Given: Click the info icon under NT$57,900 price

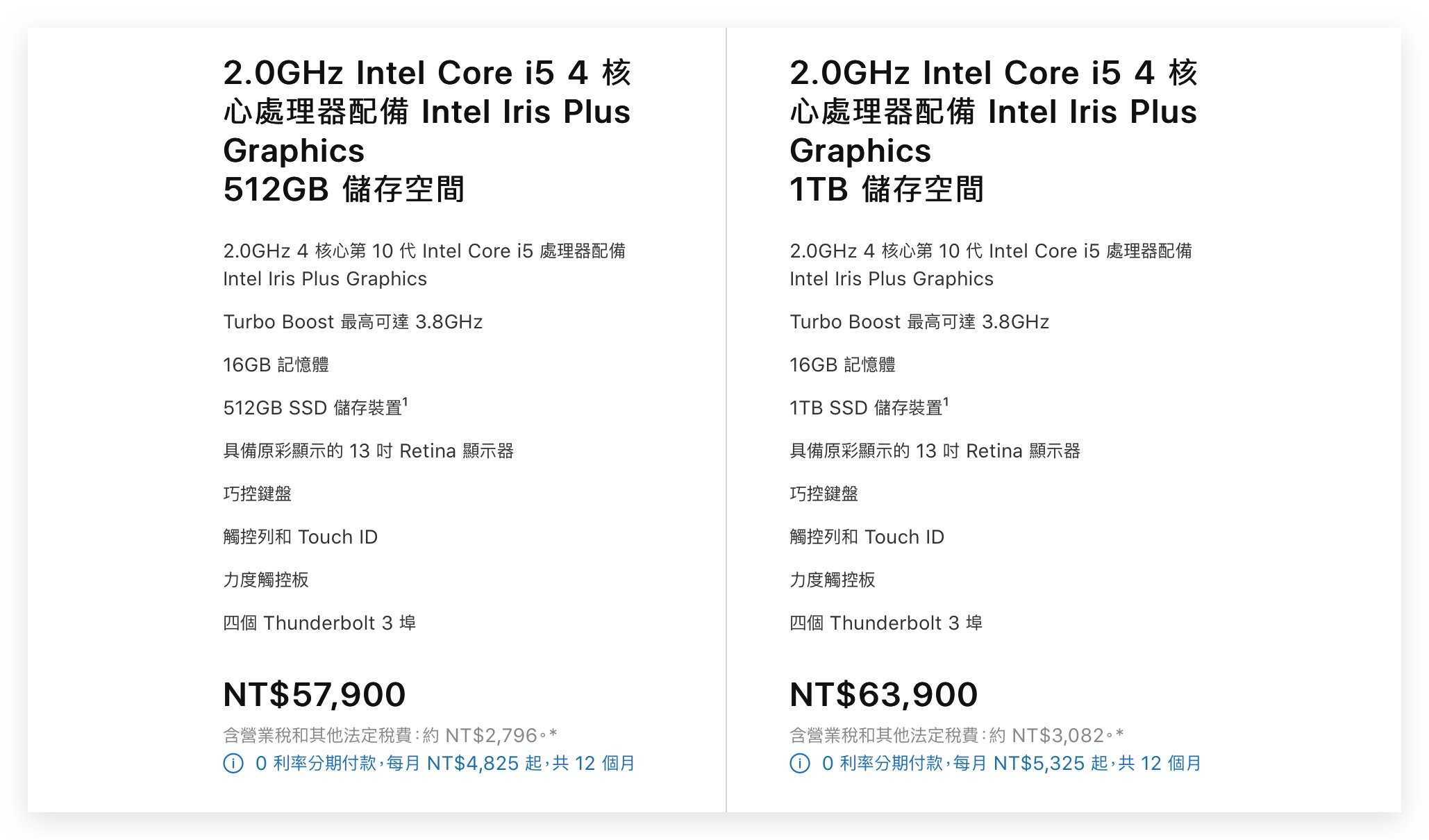Looking at the screenshot, I should click(x=233, y=764).
